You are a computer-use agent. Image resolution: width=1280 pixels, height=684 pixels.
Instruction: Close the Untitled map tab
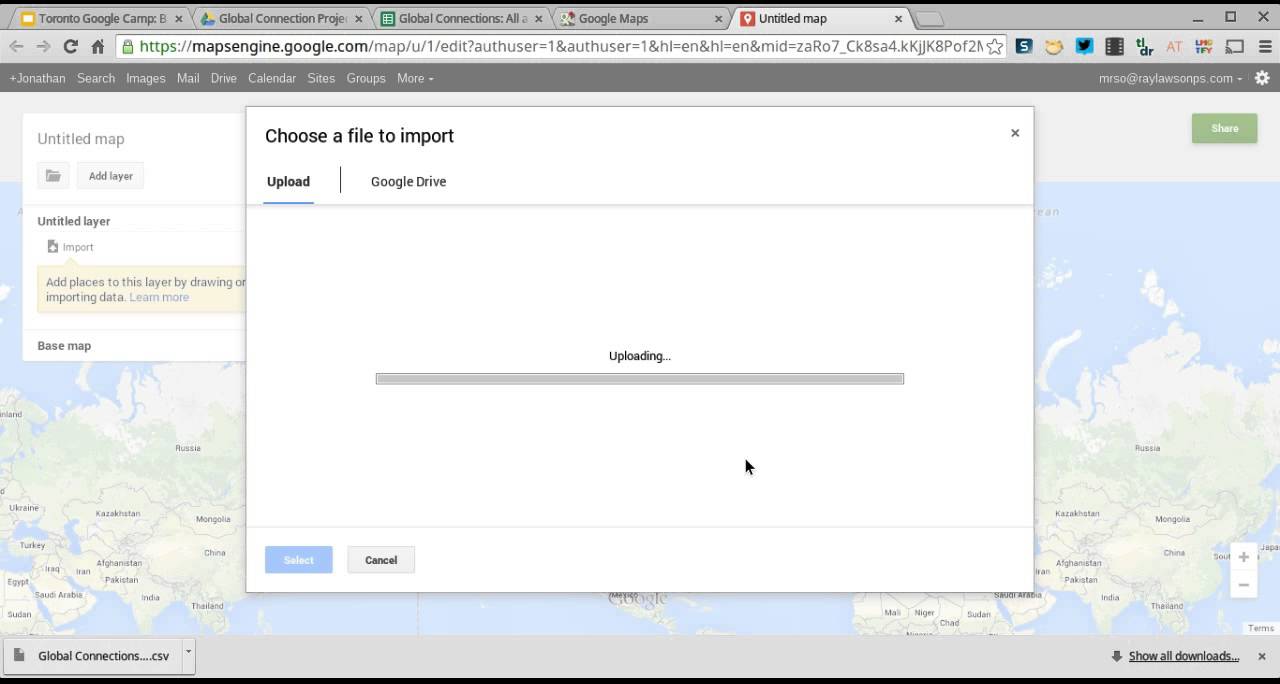click(899, 19)
